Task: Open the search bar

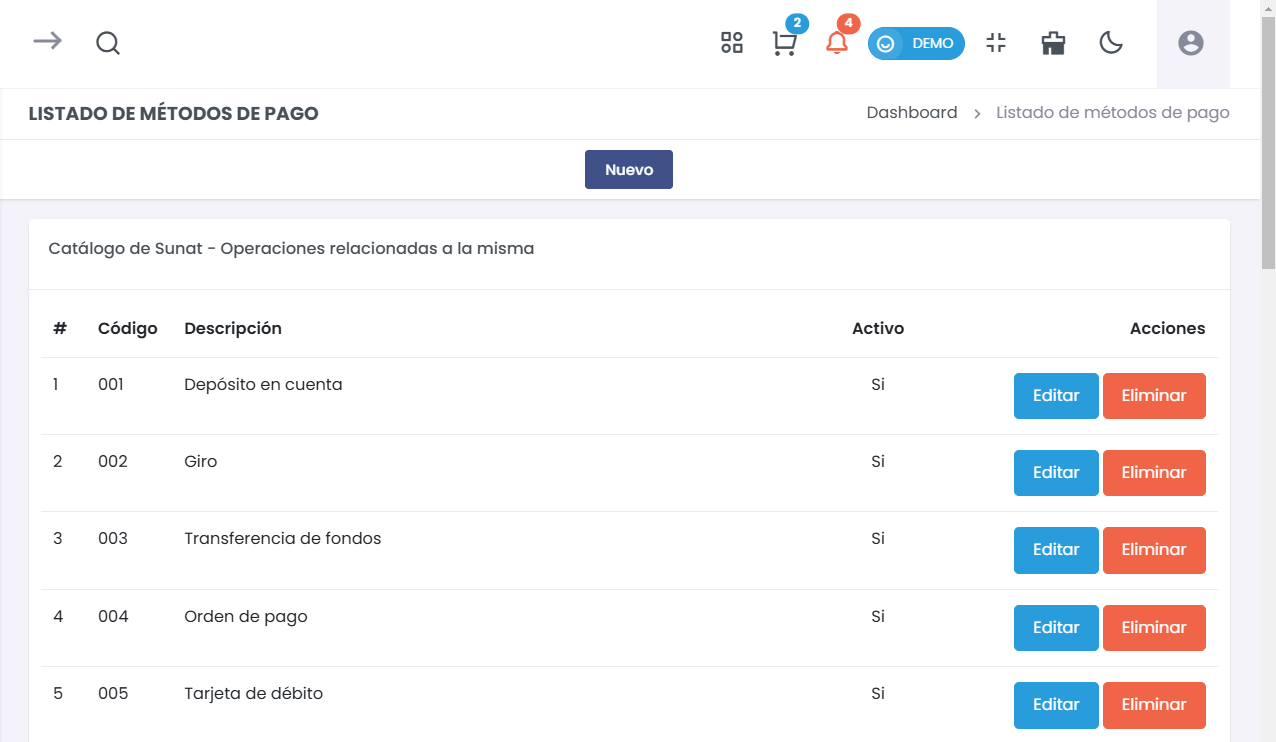Action: pos(107,43)
